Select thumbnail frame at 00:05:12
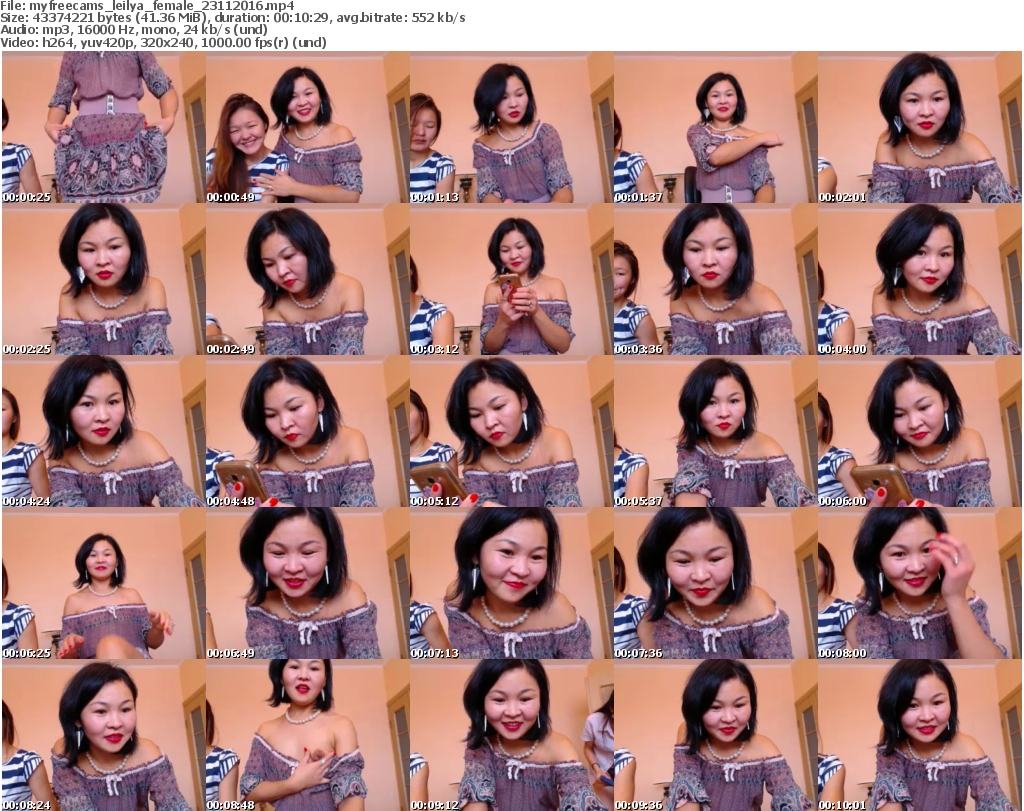Image resolution: width=1024 pixels, height=811 pixels. [x=511, y=432]
